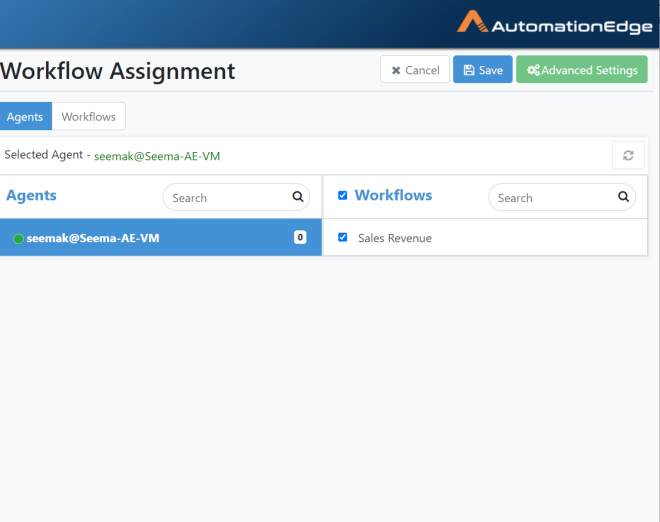Viewport: 660px width, 522px height.
Task: Click the Workflows panel heading
Action: [393, 195]
